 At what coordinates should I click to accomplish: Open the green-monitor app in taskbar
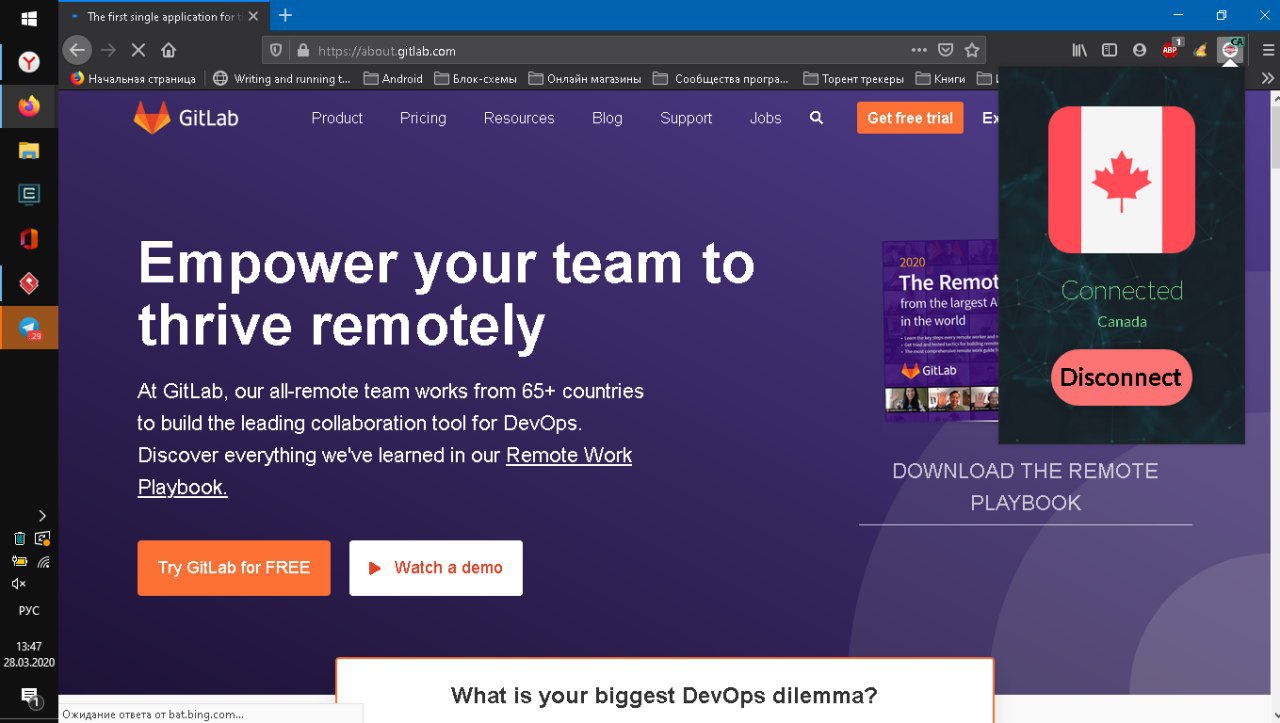(x=29, y=194)
